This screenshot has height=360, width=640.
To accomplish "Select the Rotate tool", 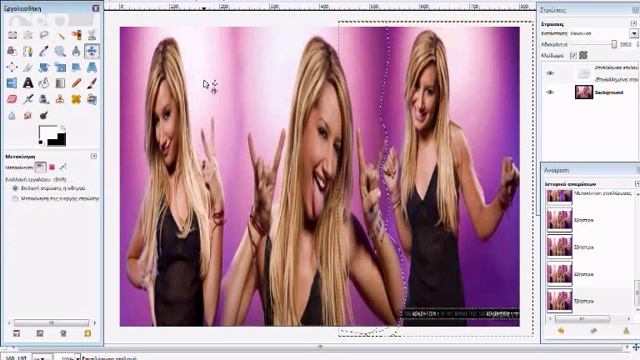I will pyautogui.click(x=44, y=67).
